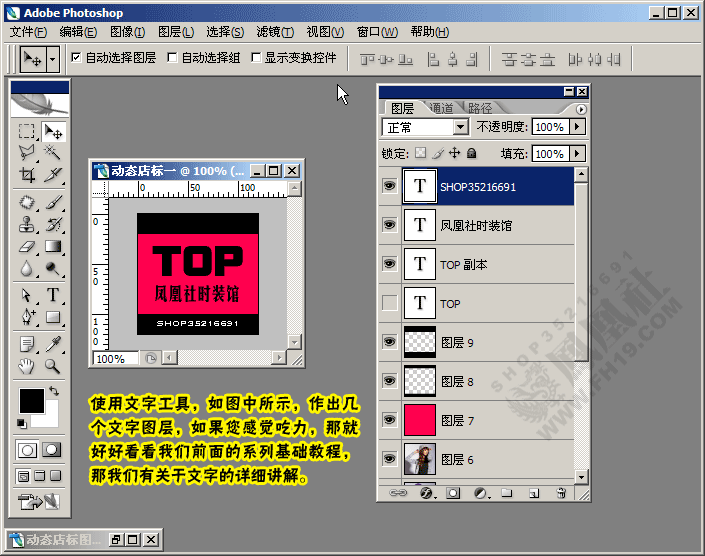Switch to the 路径 tab
705x556 pixels.
pos(480,108)
